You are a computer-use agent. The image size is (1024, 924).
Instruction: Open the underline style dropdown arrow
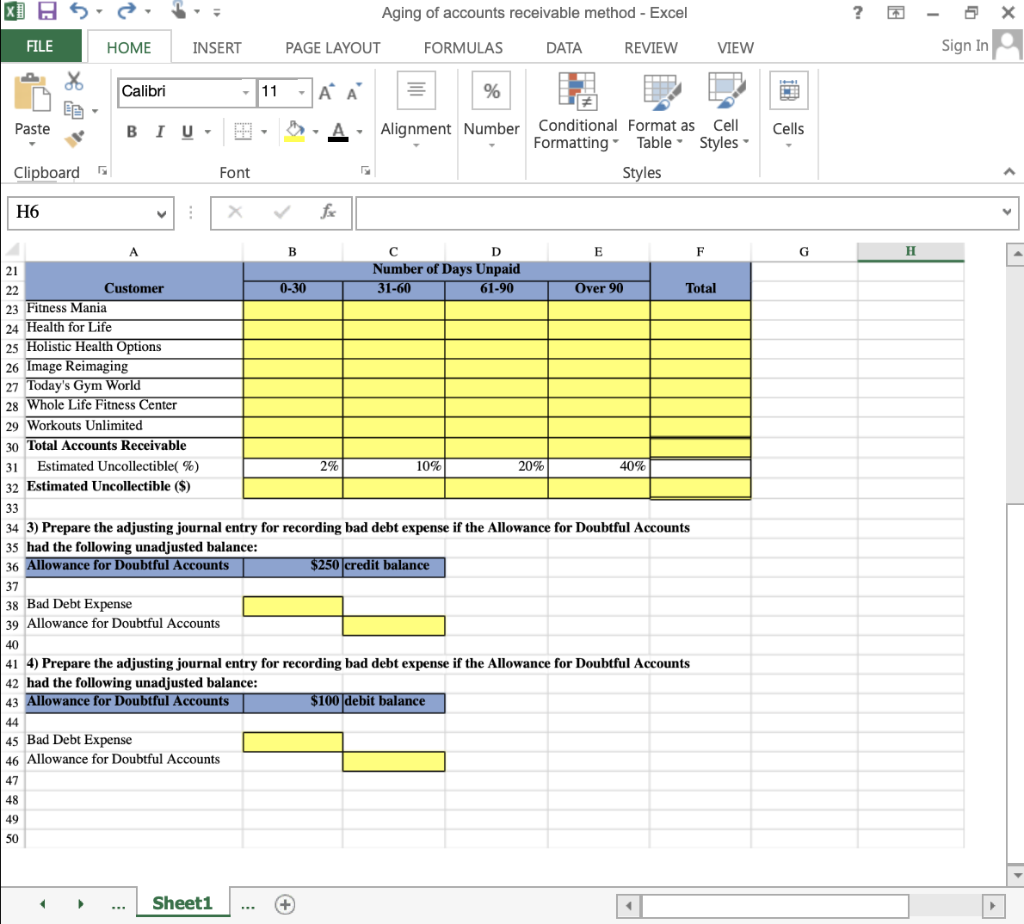[208, 131]
